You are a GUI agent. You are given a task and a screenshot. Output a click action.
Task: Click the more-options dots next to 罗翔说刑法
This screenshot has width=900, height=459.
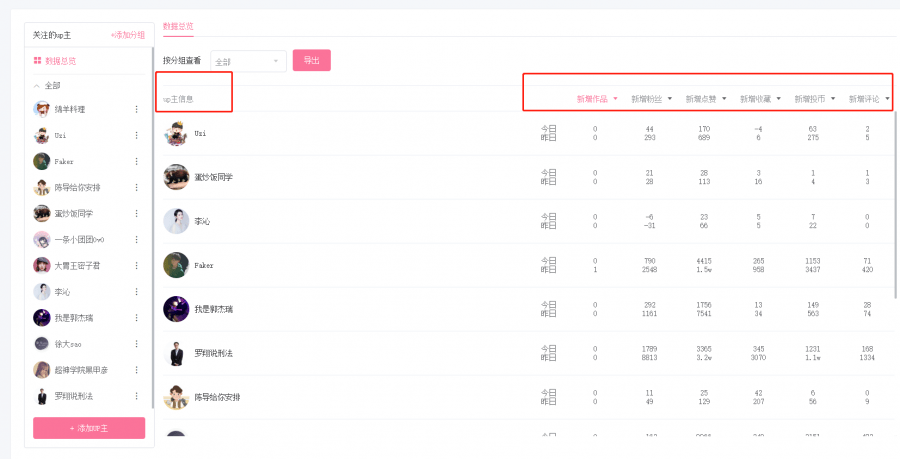(137, 396)
